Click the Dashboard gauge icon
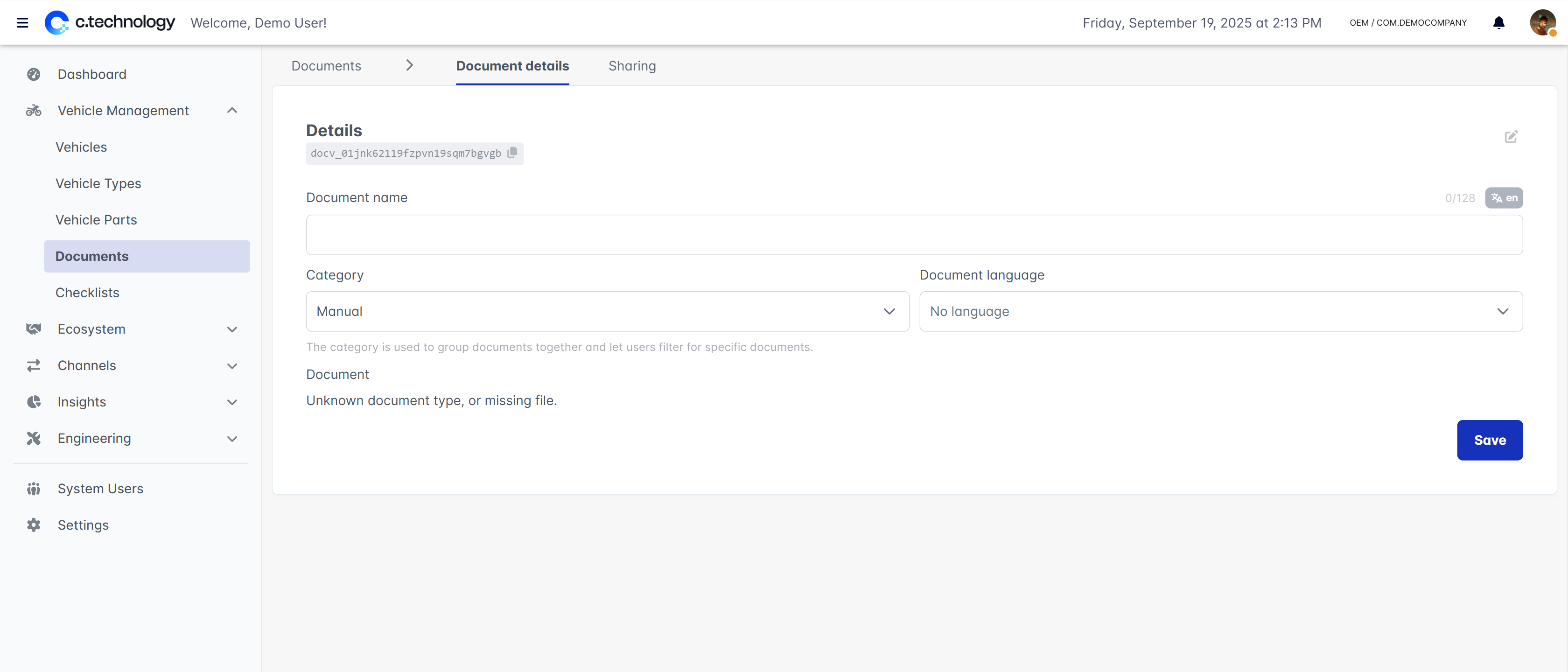Screen dimensions: 1568x672 tap(34, 74)
